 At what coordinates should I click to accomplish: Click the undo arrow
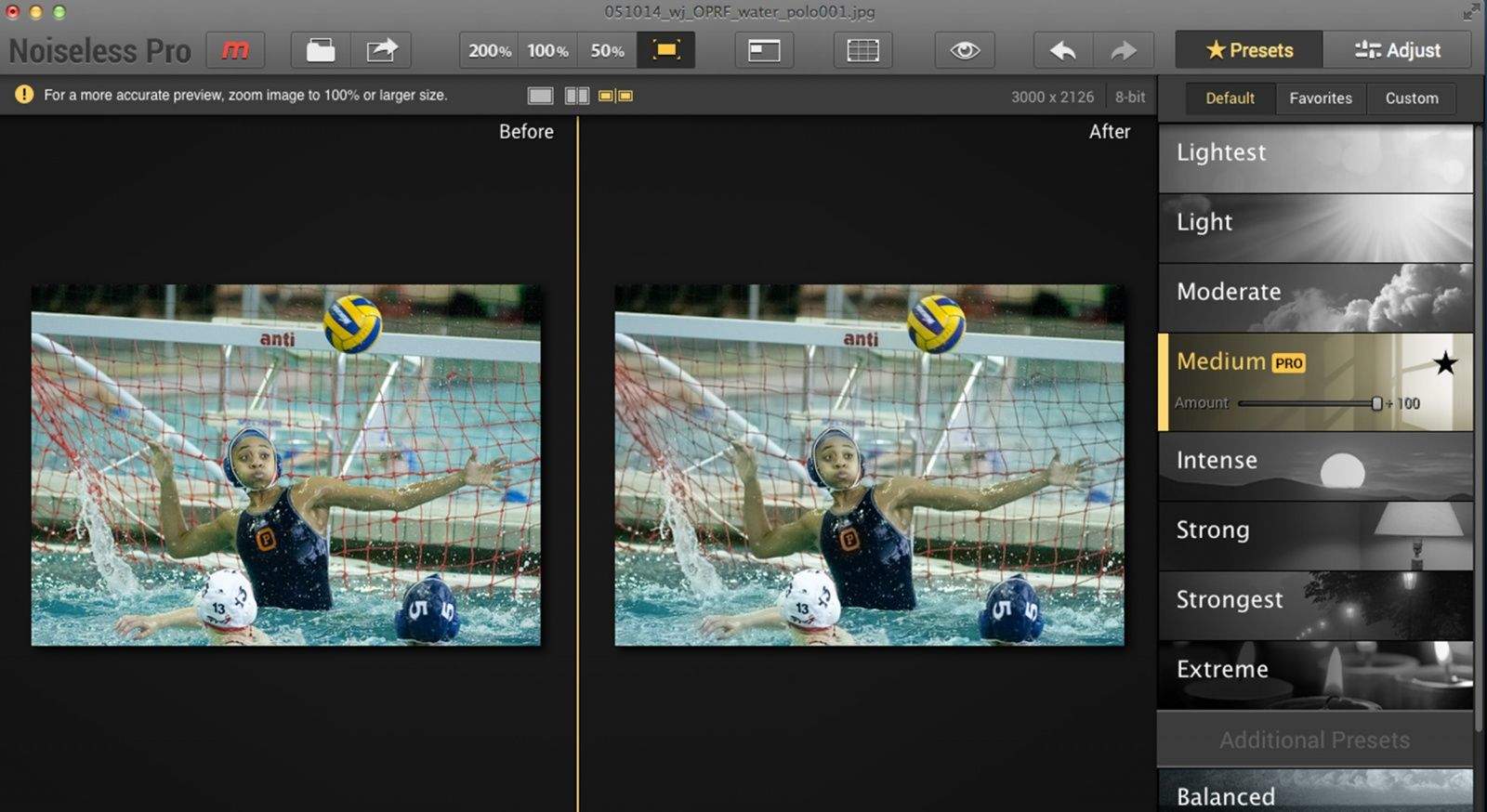[1063, 50]
